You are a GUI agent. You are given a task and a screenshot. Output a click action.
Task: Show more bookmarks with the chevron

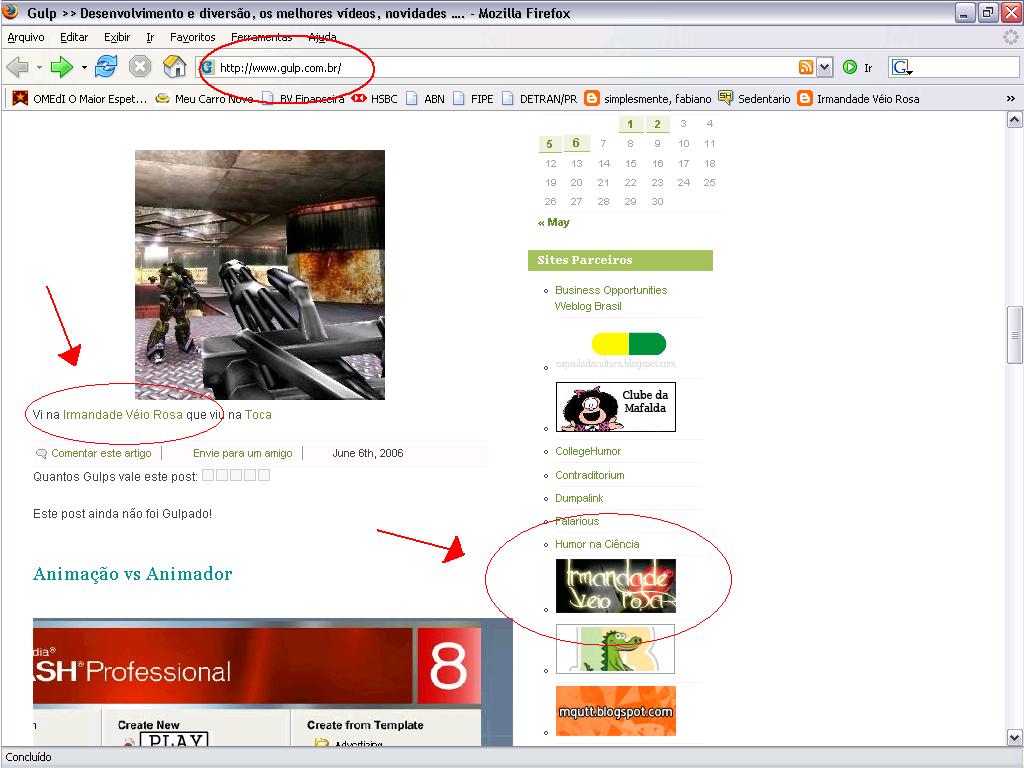pos(1010,99)
